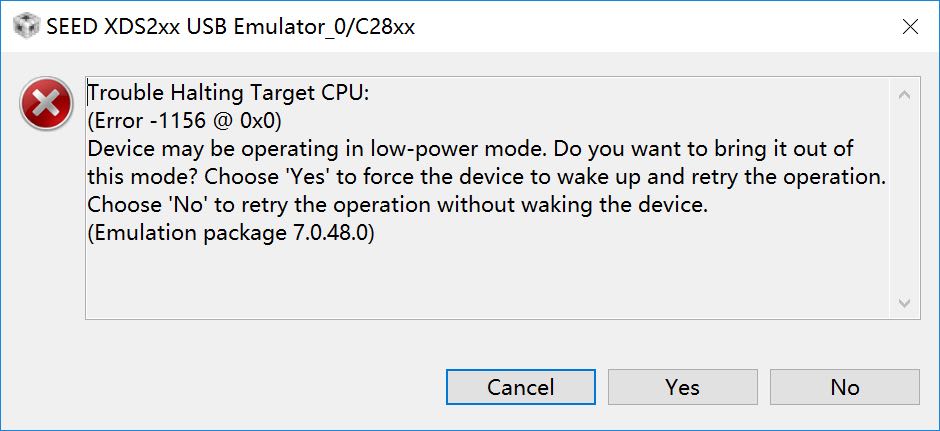Click the "(Emulation package 7.0.48.0)" line
Image resolution: width=940 pixels, height=431 pixels.
231,234
